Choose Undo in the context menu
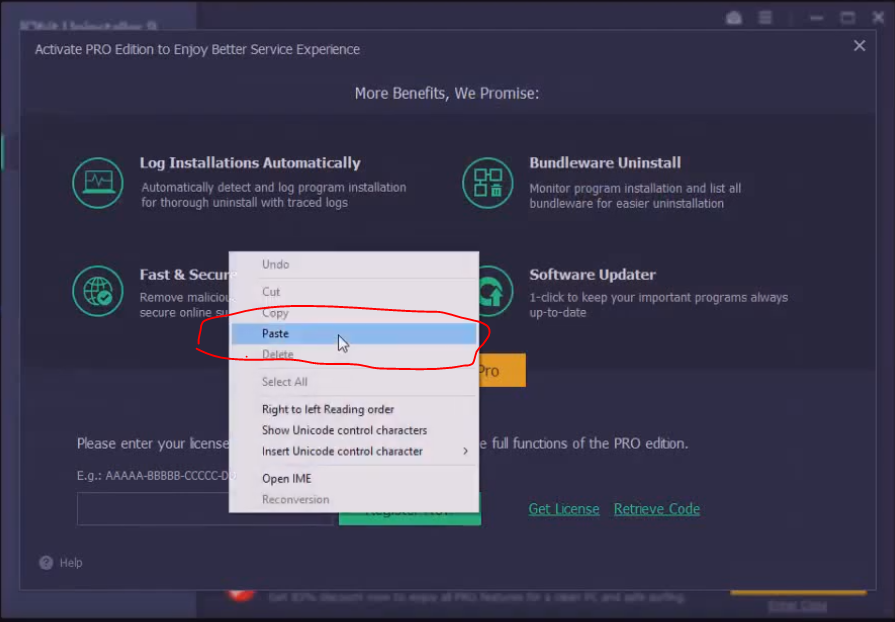The width and height of the screenshot is (895, 622). (354, 264)
